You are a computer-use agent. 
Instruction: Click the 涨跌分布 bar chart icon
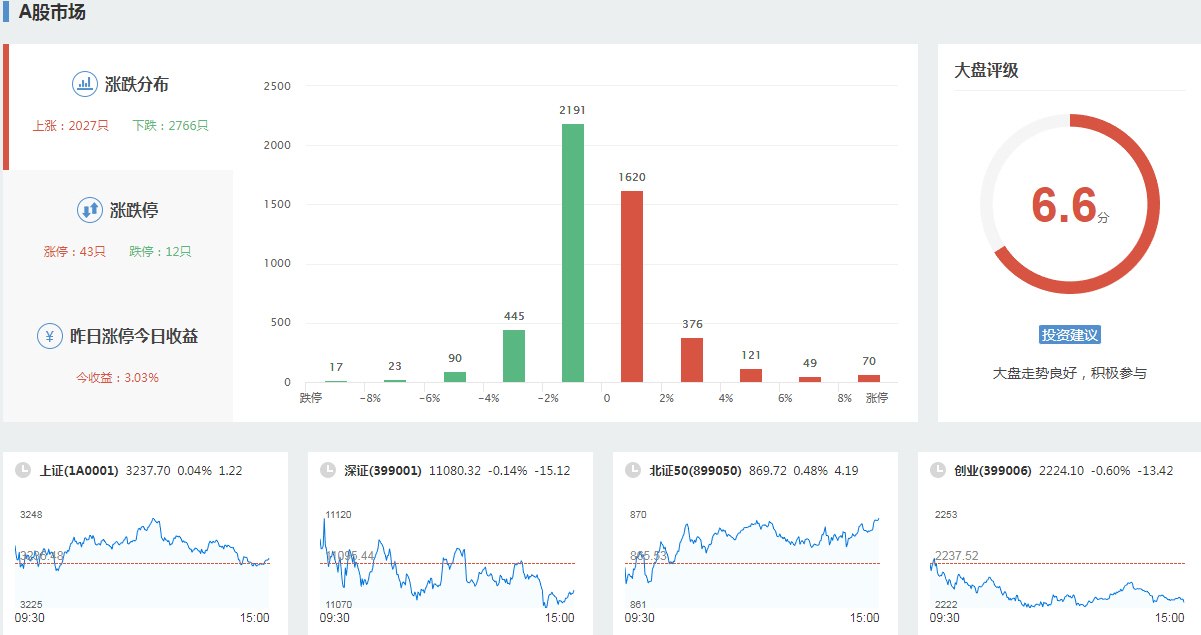[85, 84]
